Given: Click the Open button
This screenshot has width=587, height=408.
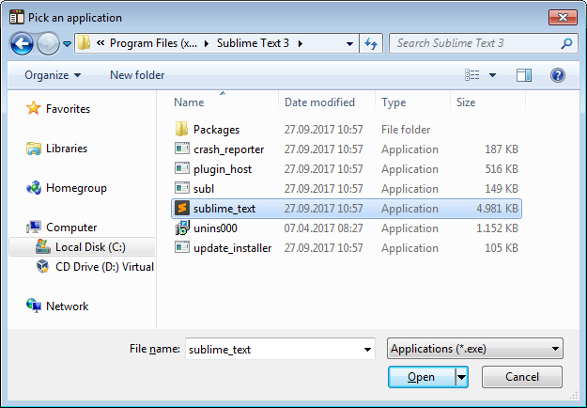Looking at the screenshot, I should pyautogui.click(x=422, y=377).
